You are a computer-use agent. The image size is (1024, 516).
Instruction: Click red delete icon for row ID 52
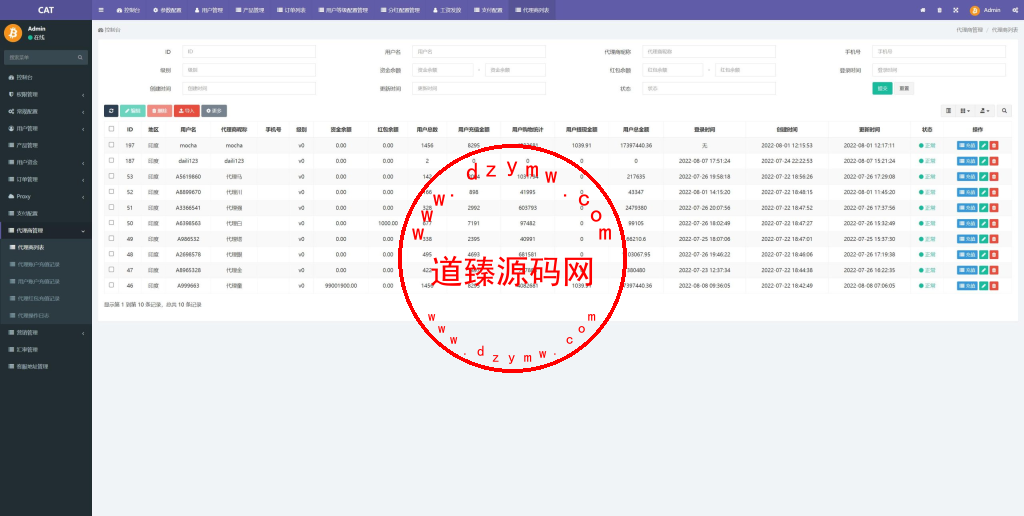point(994,193)
